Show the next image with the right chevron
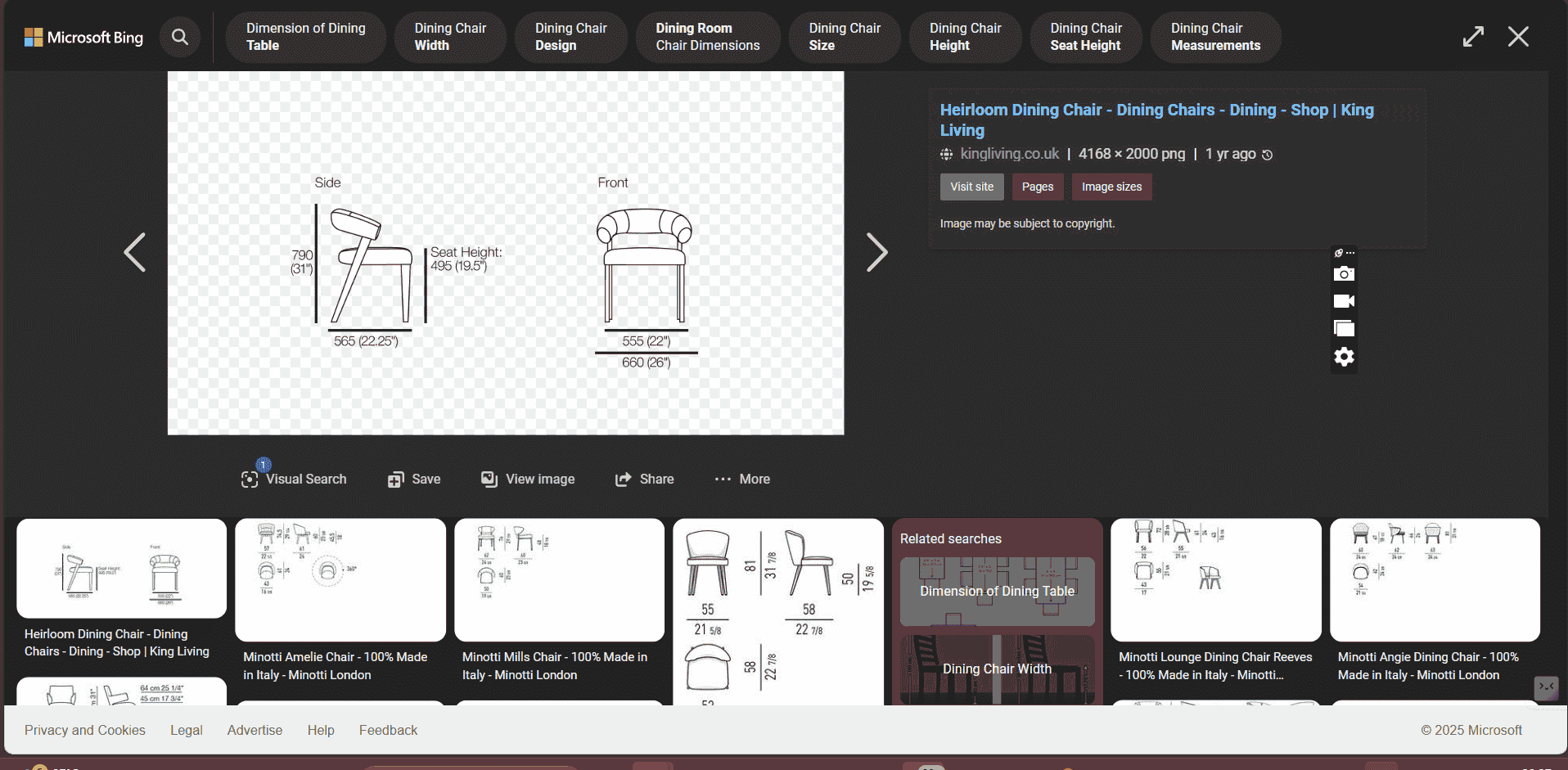Screen dimensions: 1568x770 click(x=876, y=252)
